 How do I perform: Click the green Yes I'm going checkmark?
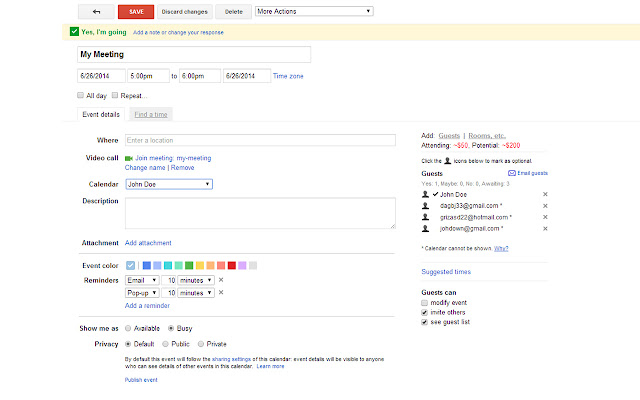[74, 32]
